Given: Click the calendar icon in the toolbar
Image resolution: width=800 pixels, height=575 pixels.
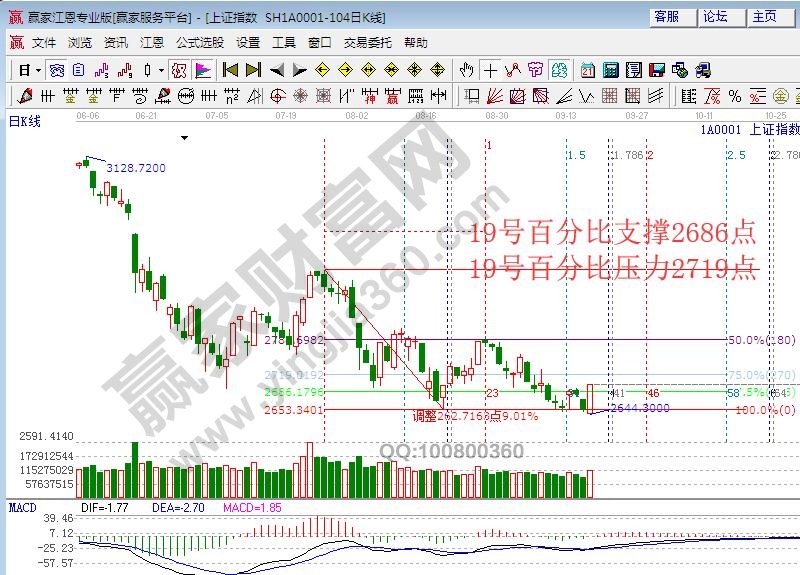Looking at the screenshot, I should (x=587, y=70).
